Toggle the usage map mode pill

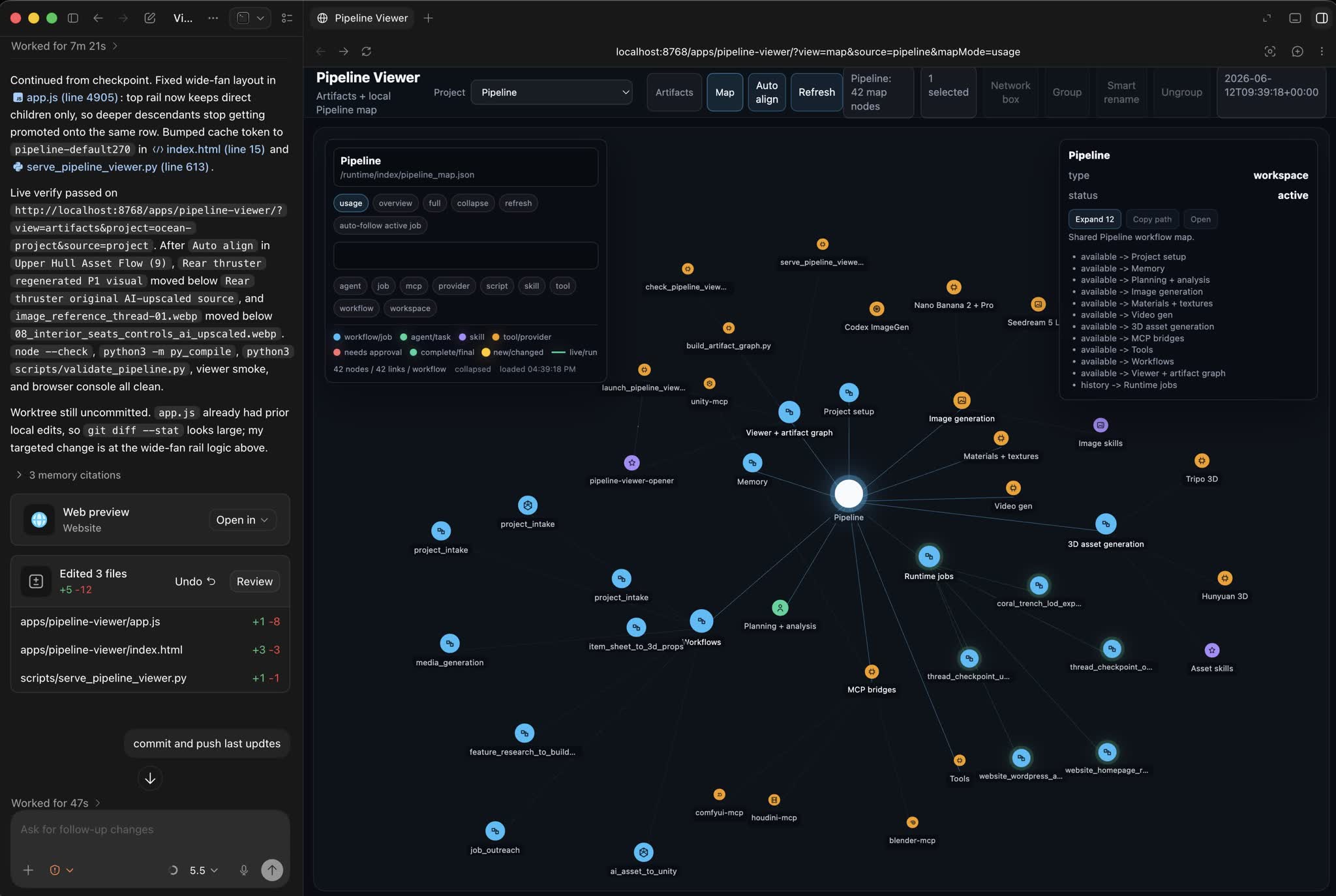(351, 203)
